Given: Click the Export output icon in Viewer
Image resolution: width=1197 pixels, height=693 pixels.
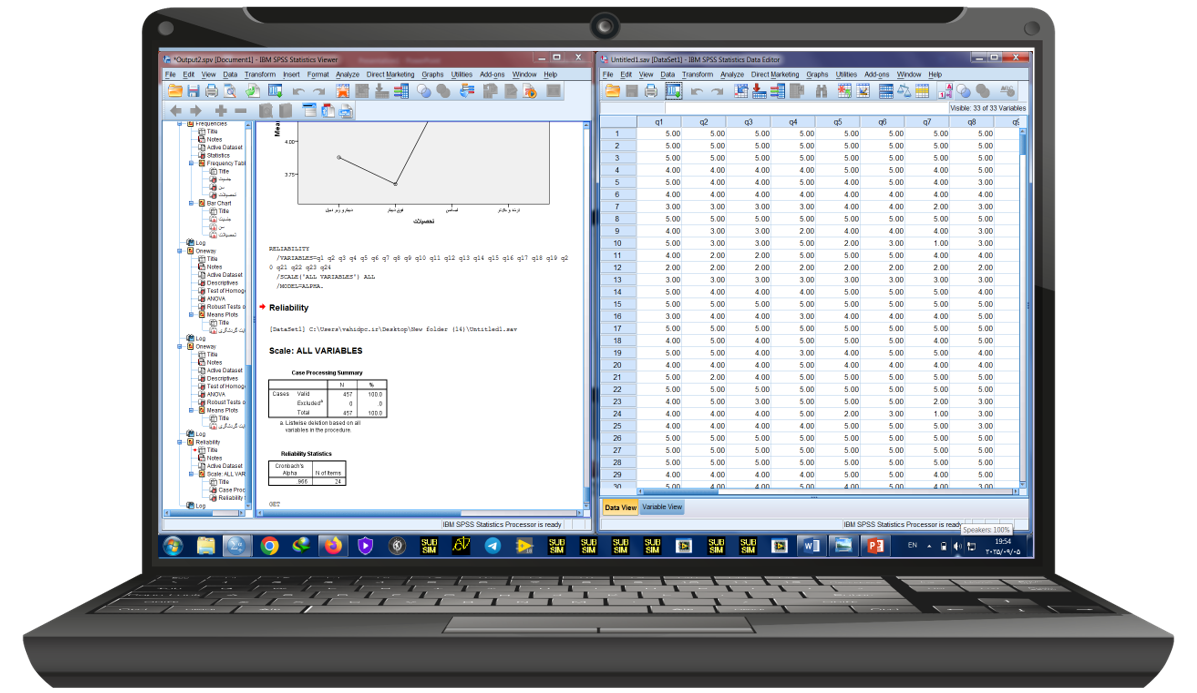Looking at the screenshot, I should pos(252,91).
